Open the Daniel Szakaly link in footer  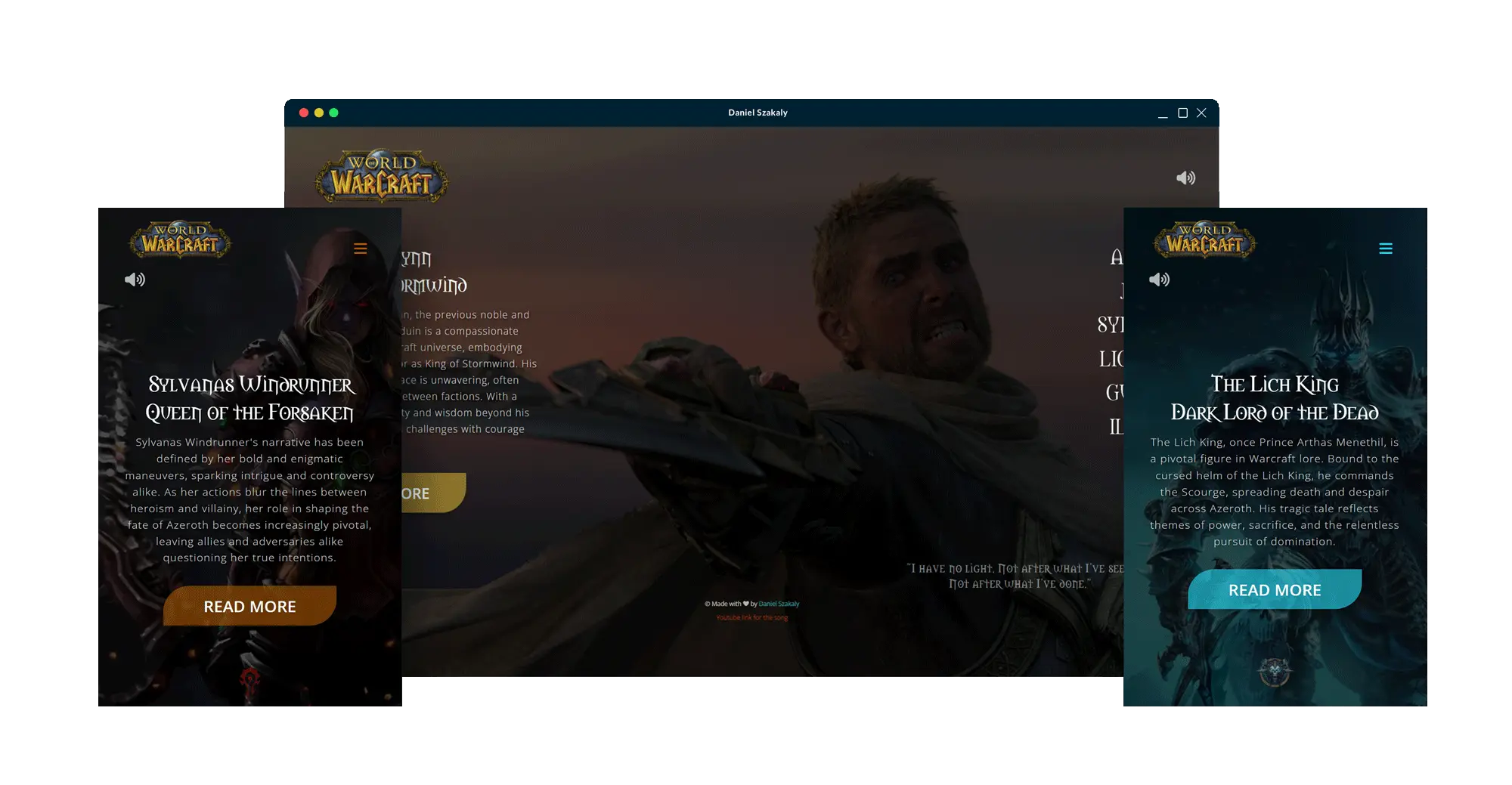click(779, 604)
